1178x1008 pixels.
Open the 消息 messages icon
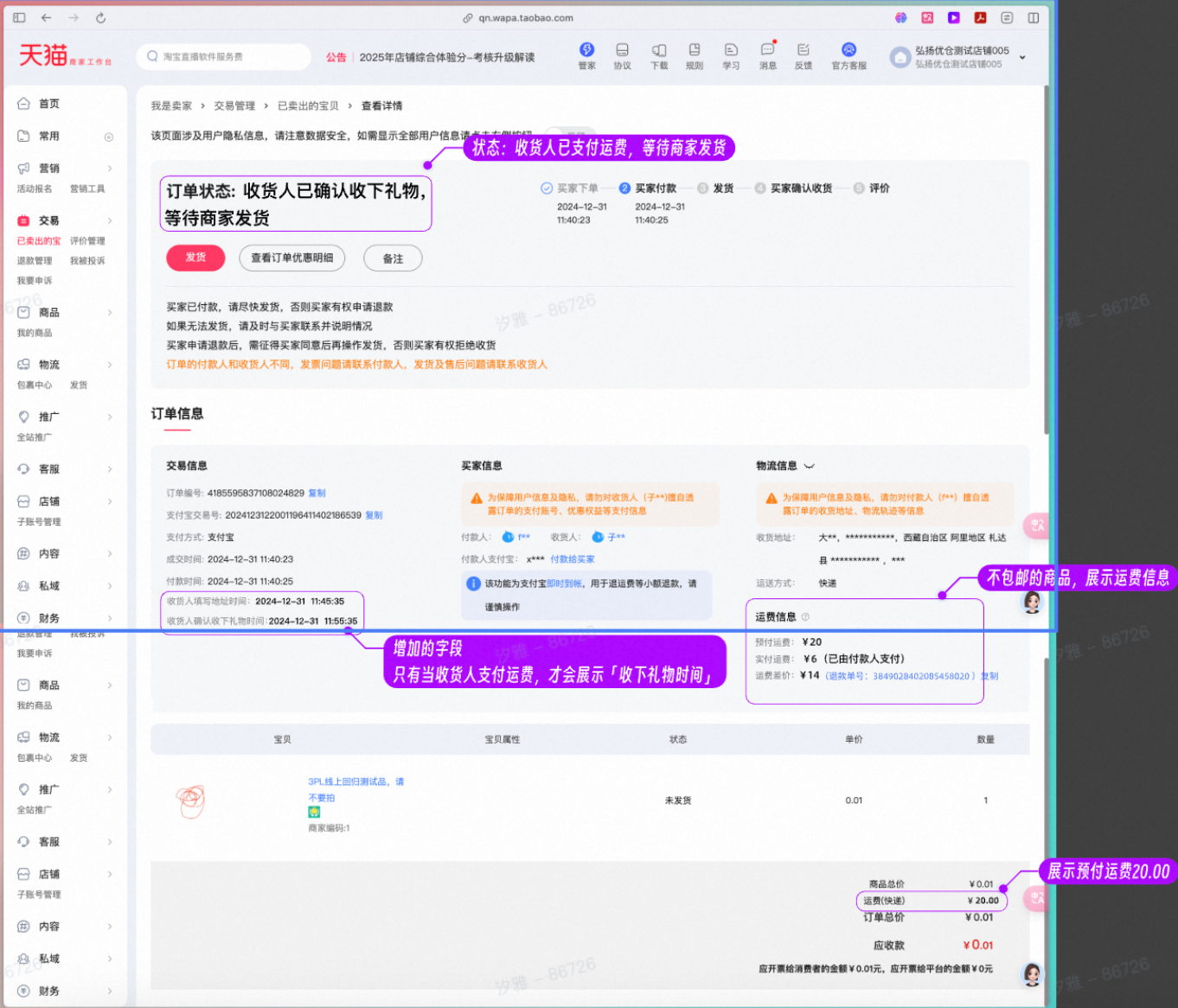pos(767,56)
